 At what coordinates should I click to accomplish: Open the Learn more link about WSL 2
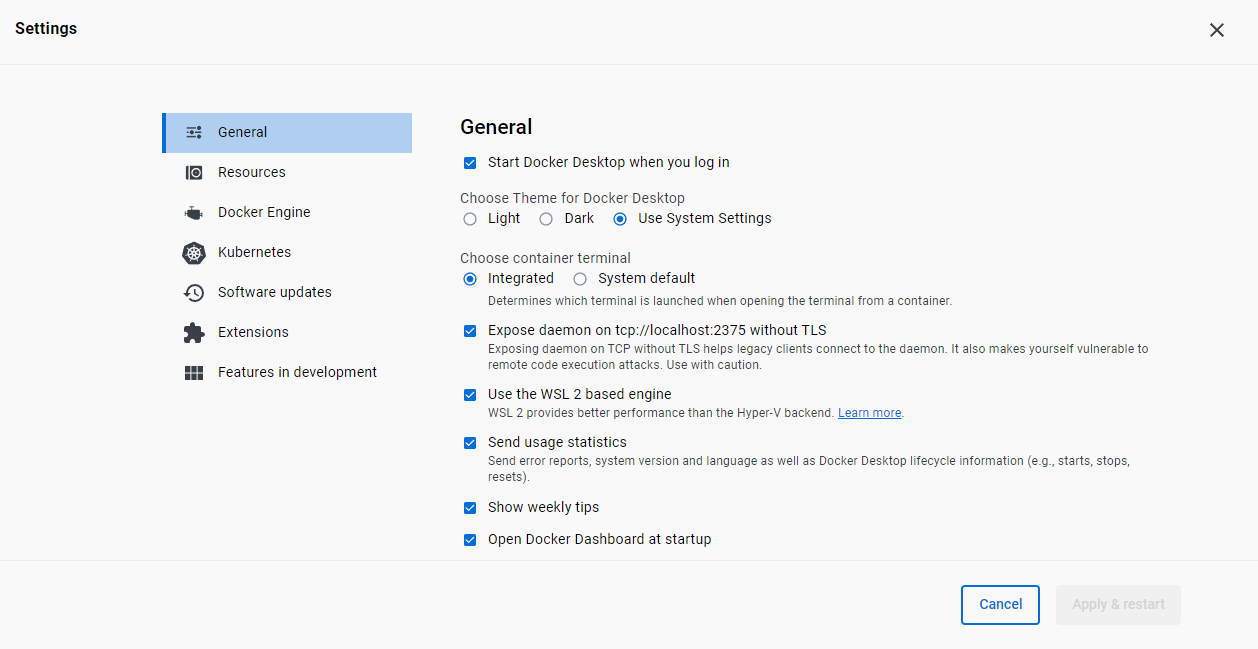869,413
